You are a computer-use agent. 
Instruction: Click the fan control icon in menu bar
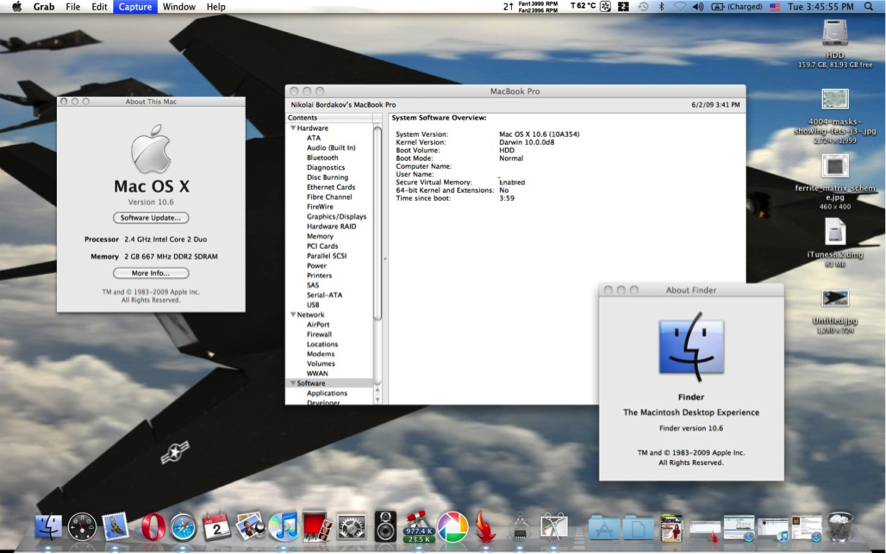[605, 7]
